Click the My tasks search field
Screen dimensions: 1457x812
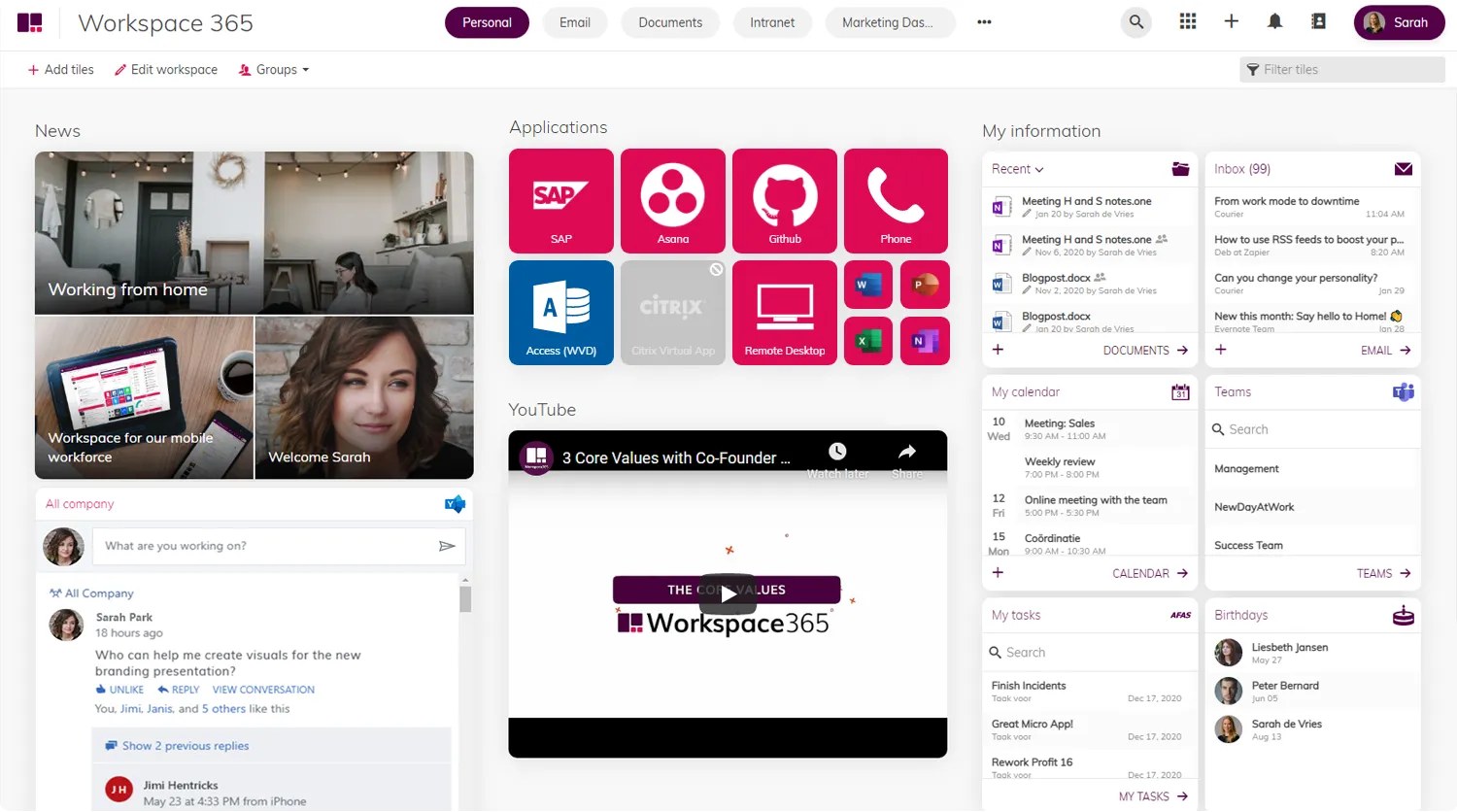[x=1090, y=653]
